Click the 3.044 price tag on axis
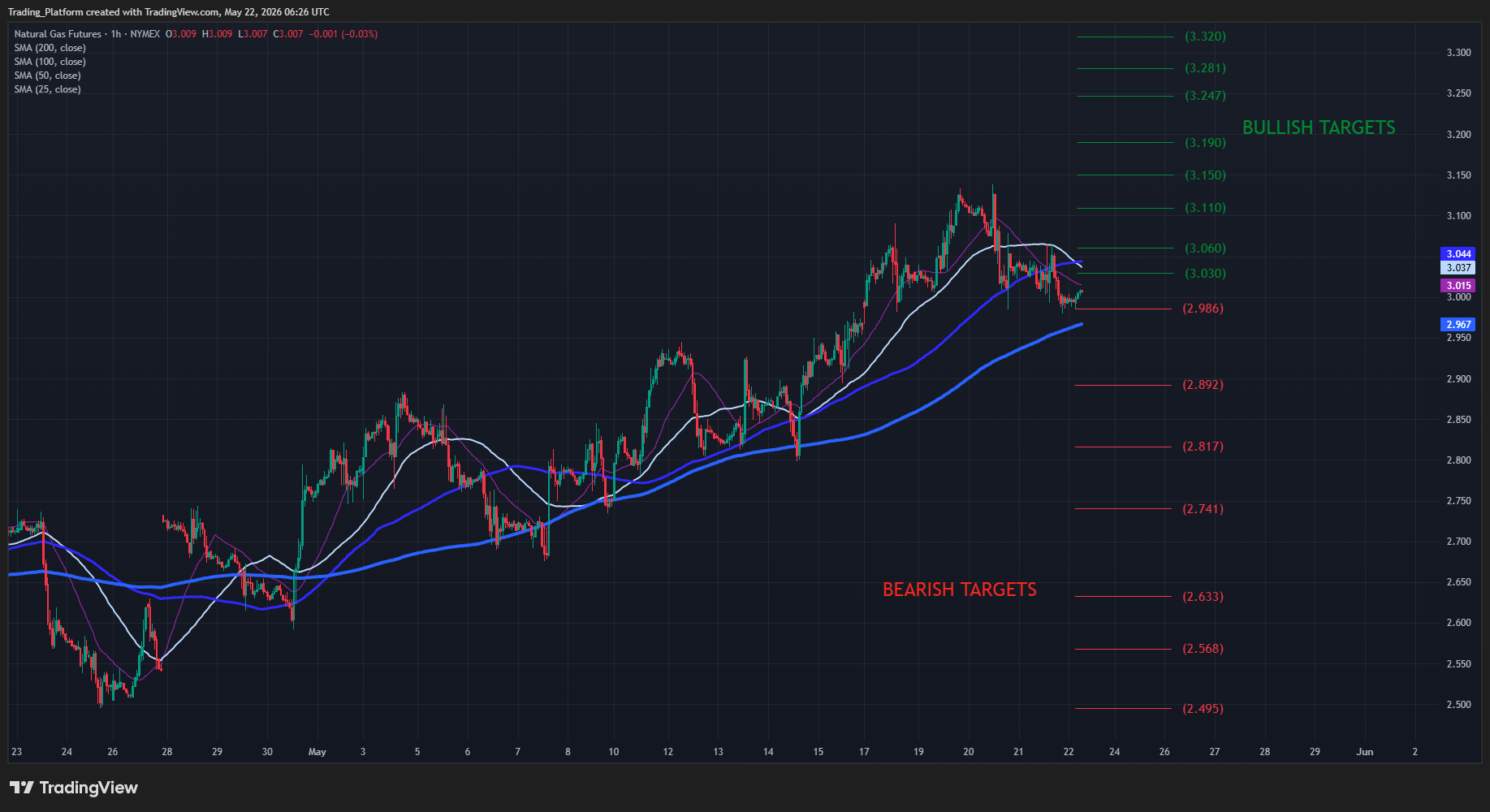Viewport: 1490px width, 812px height. [1458, 254]
